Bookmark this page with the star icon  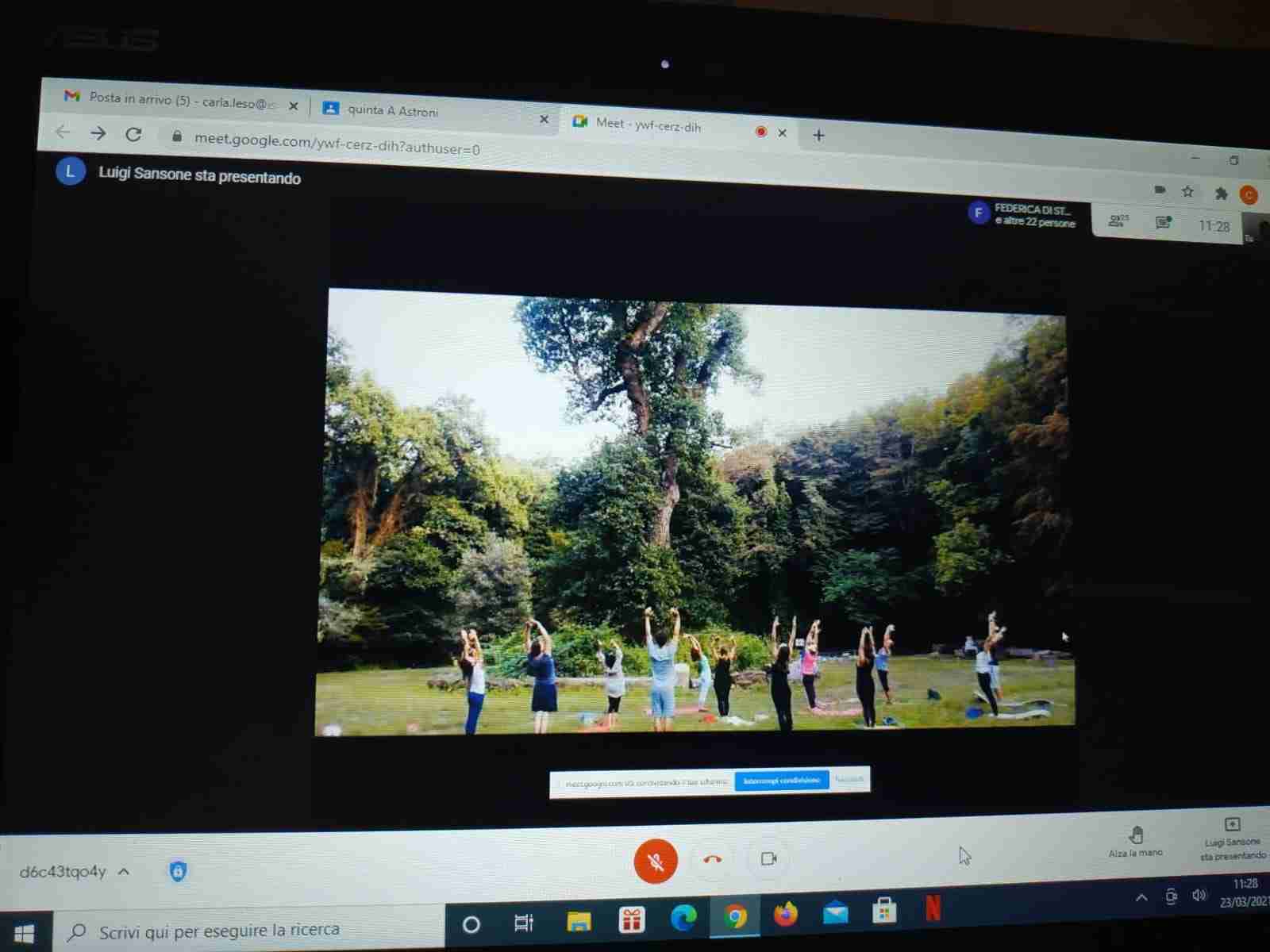point(1187,191)
